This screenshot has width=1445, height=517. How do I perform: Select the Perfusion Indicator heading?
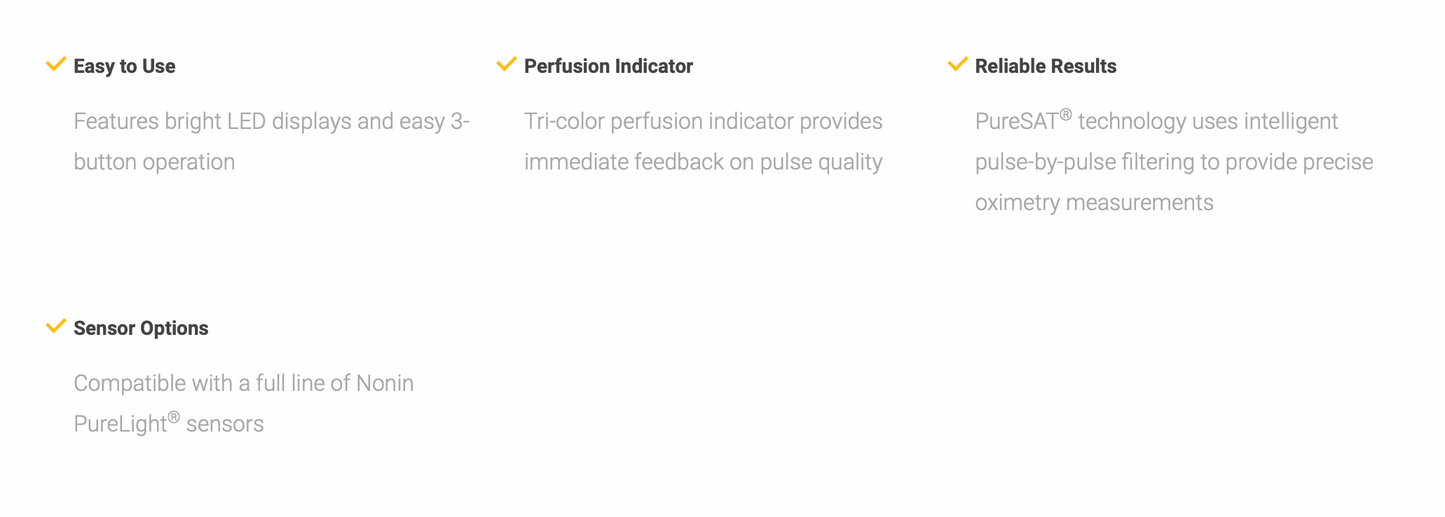[x=608, y=66]
